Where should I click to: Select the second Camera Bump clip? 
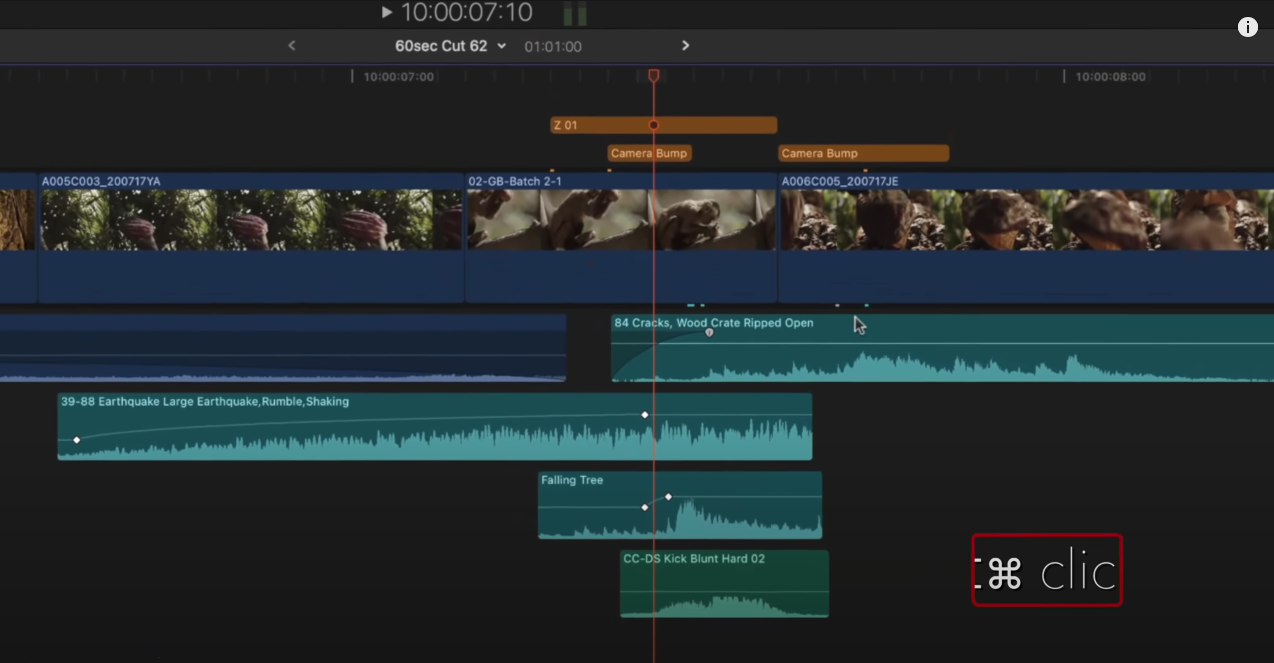click(x=863, y=153)
